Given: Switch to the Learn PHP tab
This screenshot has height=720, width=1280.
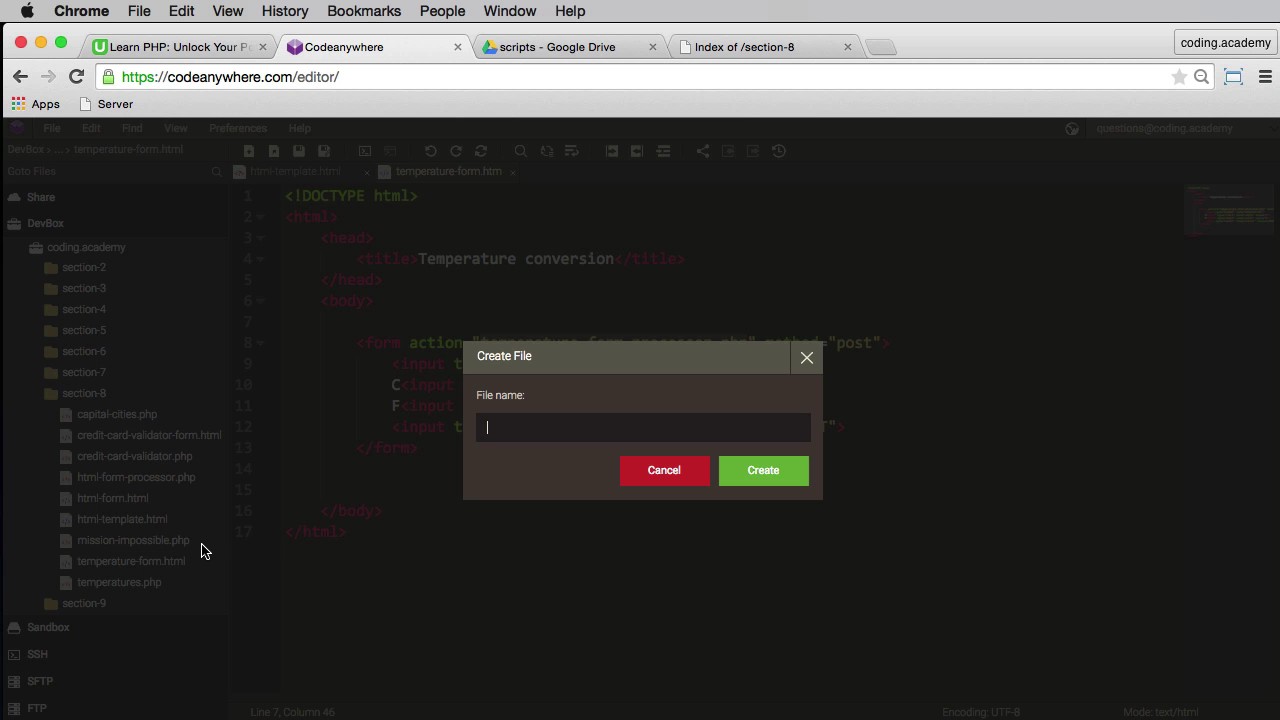Looking at the screenshot, I should 178,47.
